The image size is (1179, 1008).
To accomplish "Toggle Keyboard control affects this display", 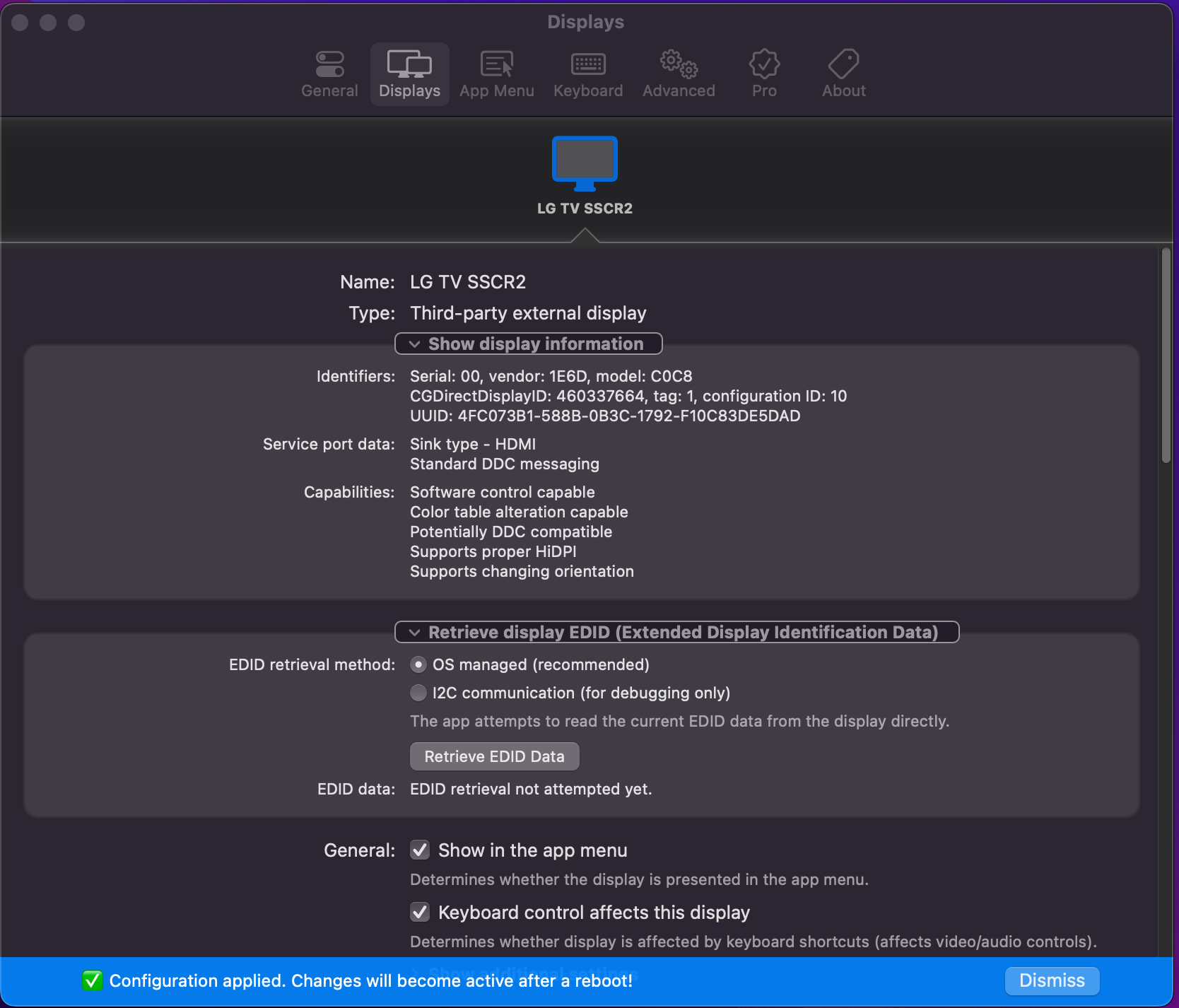I will (420, 912).
